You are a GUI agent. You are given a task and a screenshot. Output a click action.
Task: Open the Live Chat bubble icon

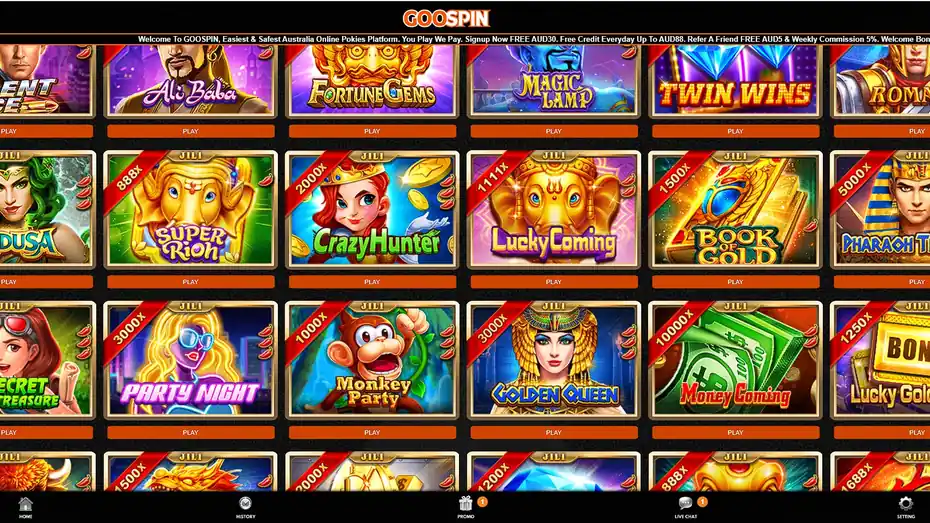click(x=685, y=503)
